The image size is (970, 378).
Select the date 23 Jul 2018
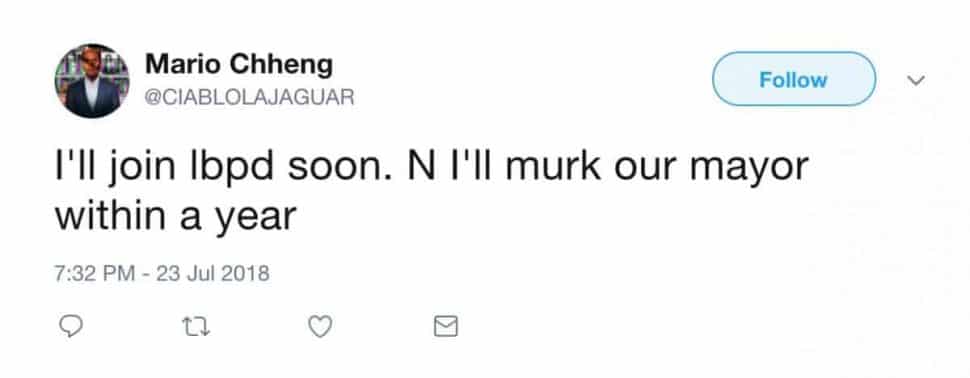tap(213, 273)
